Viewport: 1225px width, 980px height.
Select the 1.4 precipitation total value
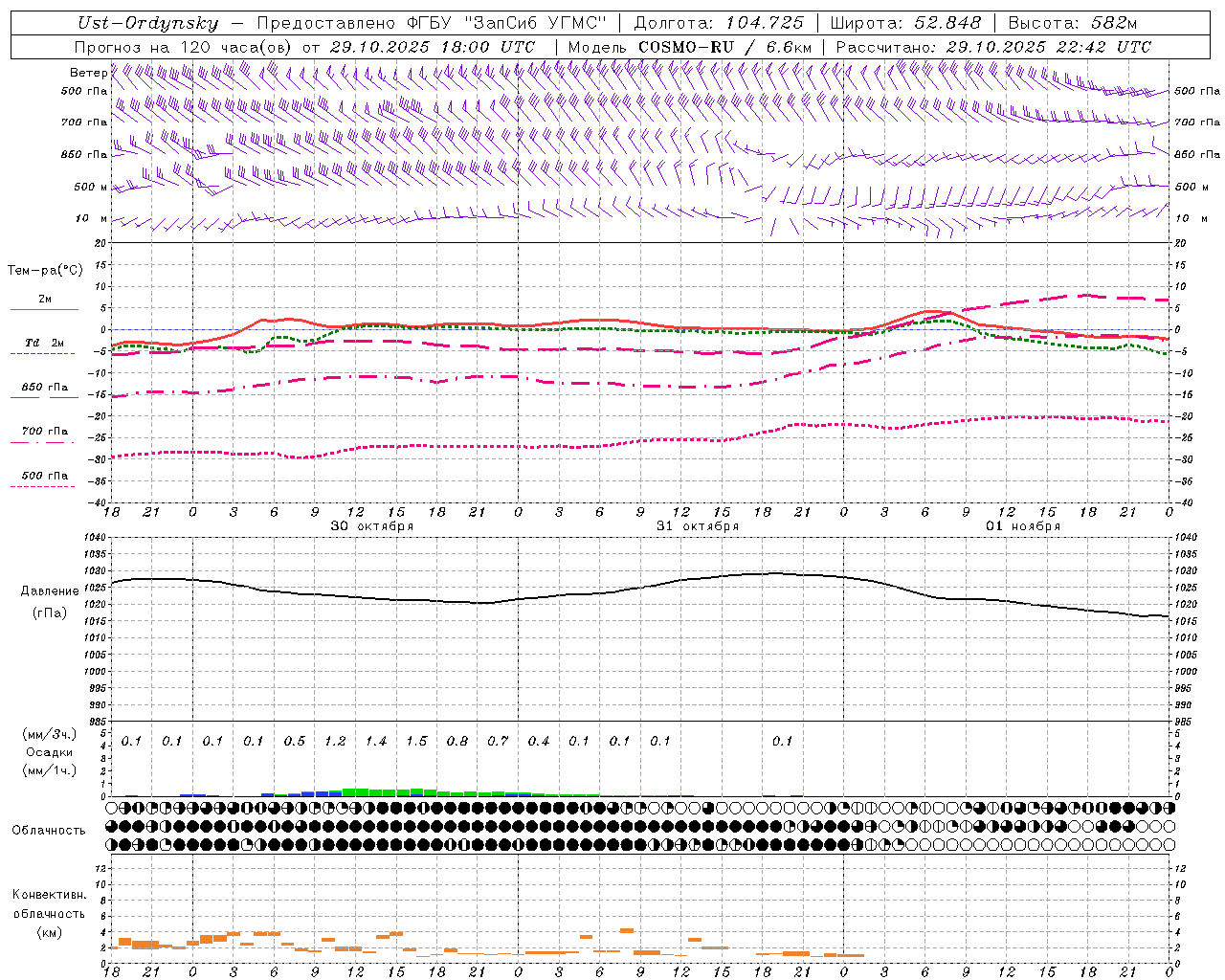pyautogui.click(x=376, y=742)
